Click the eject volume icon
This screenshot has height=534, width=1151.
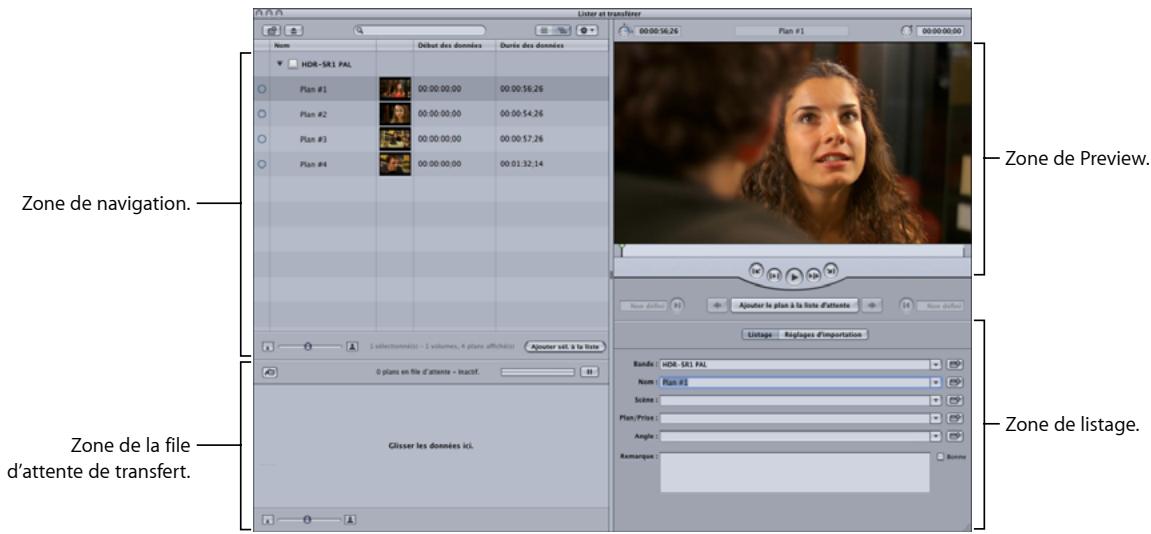pos(294,31)
